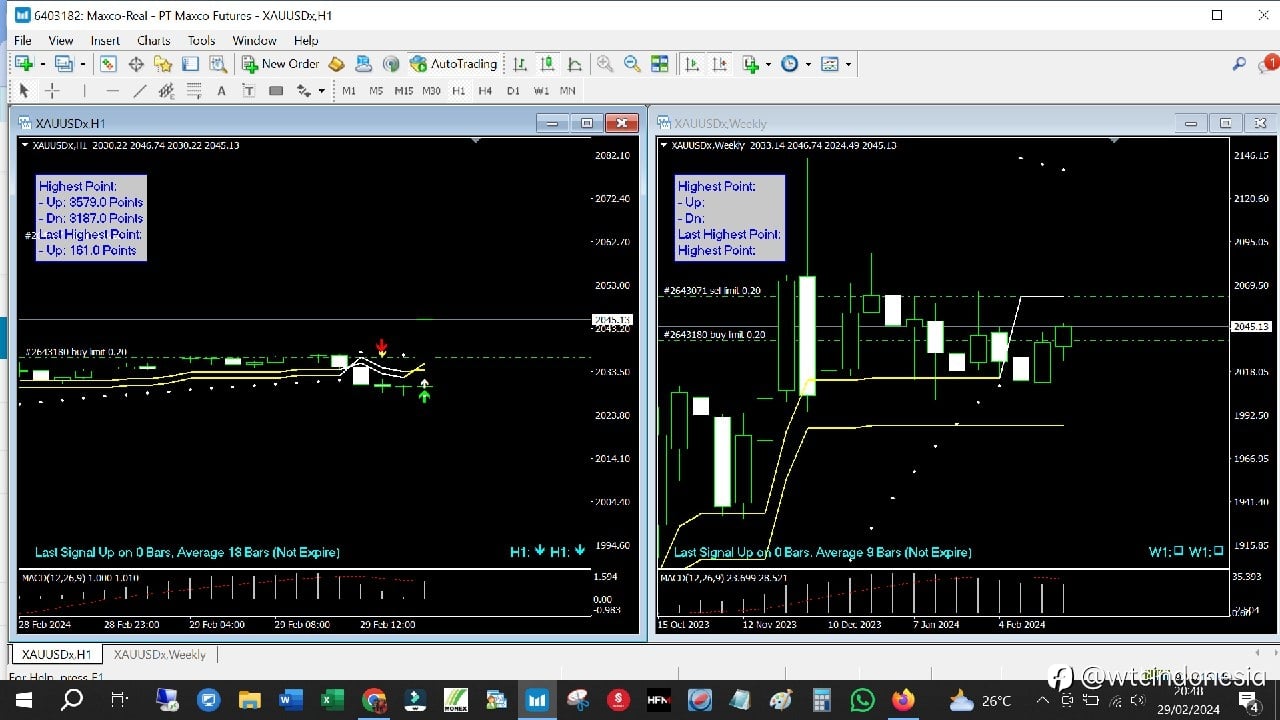1280x720 pixels.
Task: Click the New Order button
Action: (280, 64)
